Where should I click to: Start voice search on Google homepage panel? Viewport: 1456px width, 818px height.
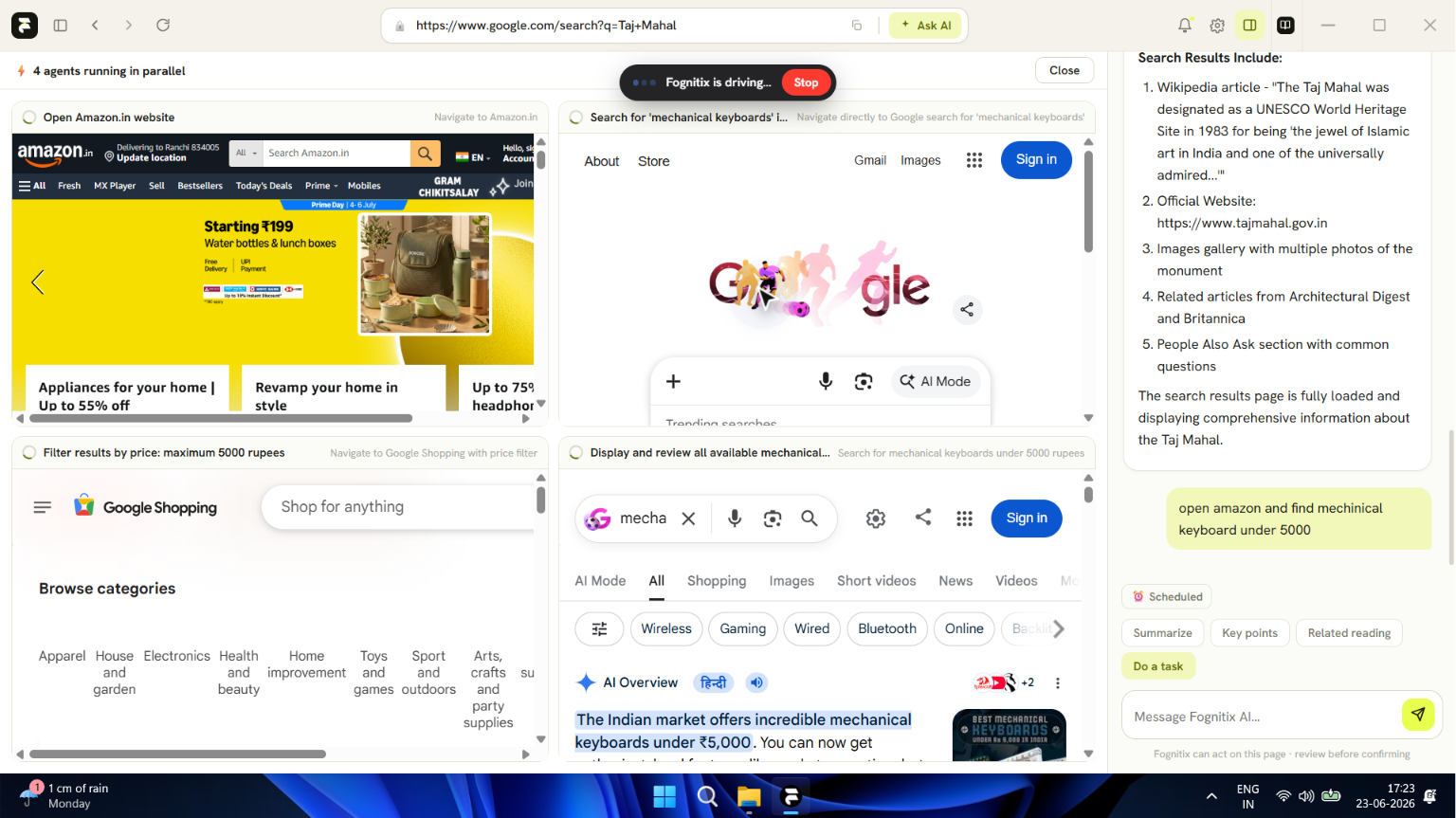pos(826,381)
